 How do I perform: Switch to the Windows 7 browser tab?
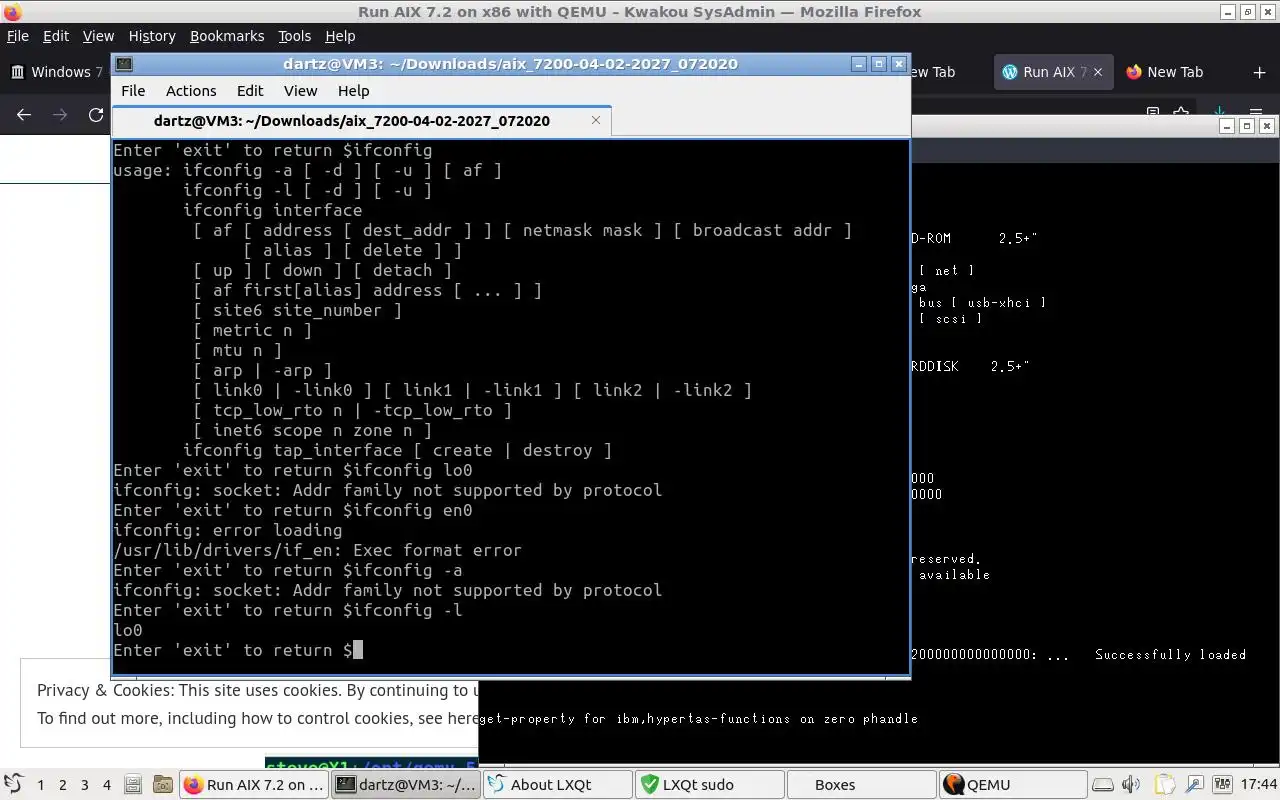(x=57, y=72)
